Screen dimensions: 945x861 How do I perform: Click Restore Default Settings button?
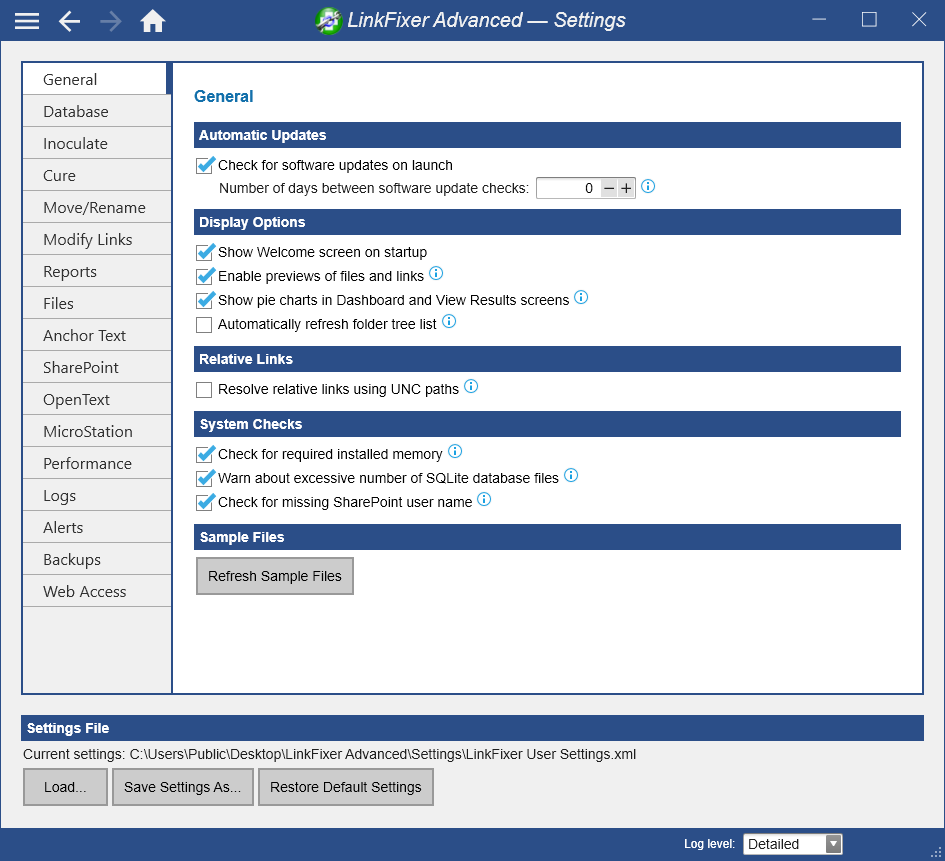point(346,787)
